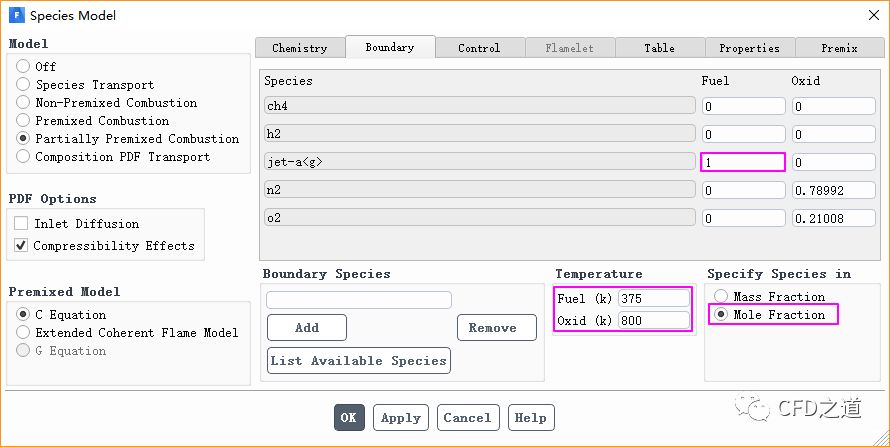Select Extended Coherent Flame Model
Viewport: 890px width, 447px height.
[x=23, y=333]
